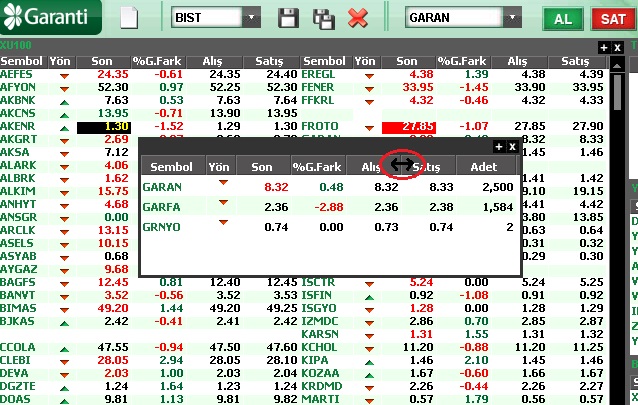Viewport: 638px width, 405px height.
Task: Click plus icon on popup watchlist
Action: click(x=499, y=147)
